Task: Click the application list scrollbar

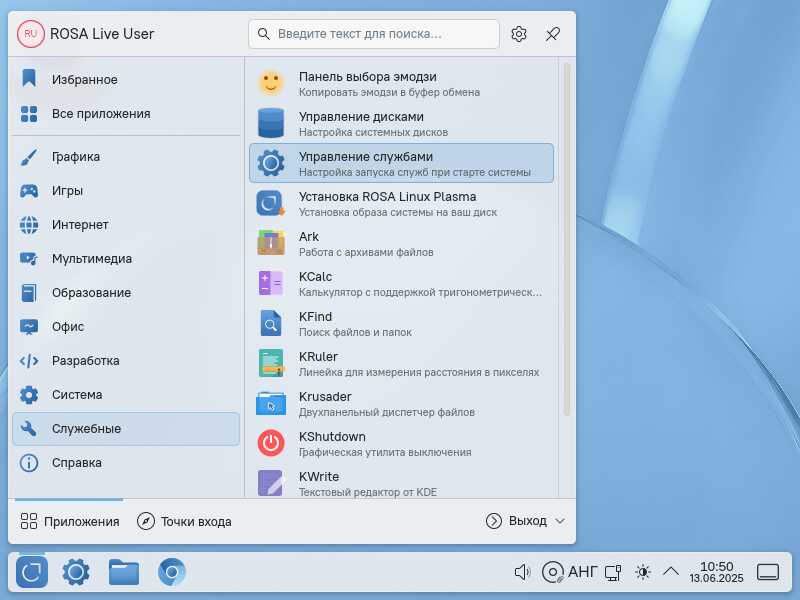Action: 566,239
